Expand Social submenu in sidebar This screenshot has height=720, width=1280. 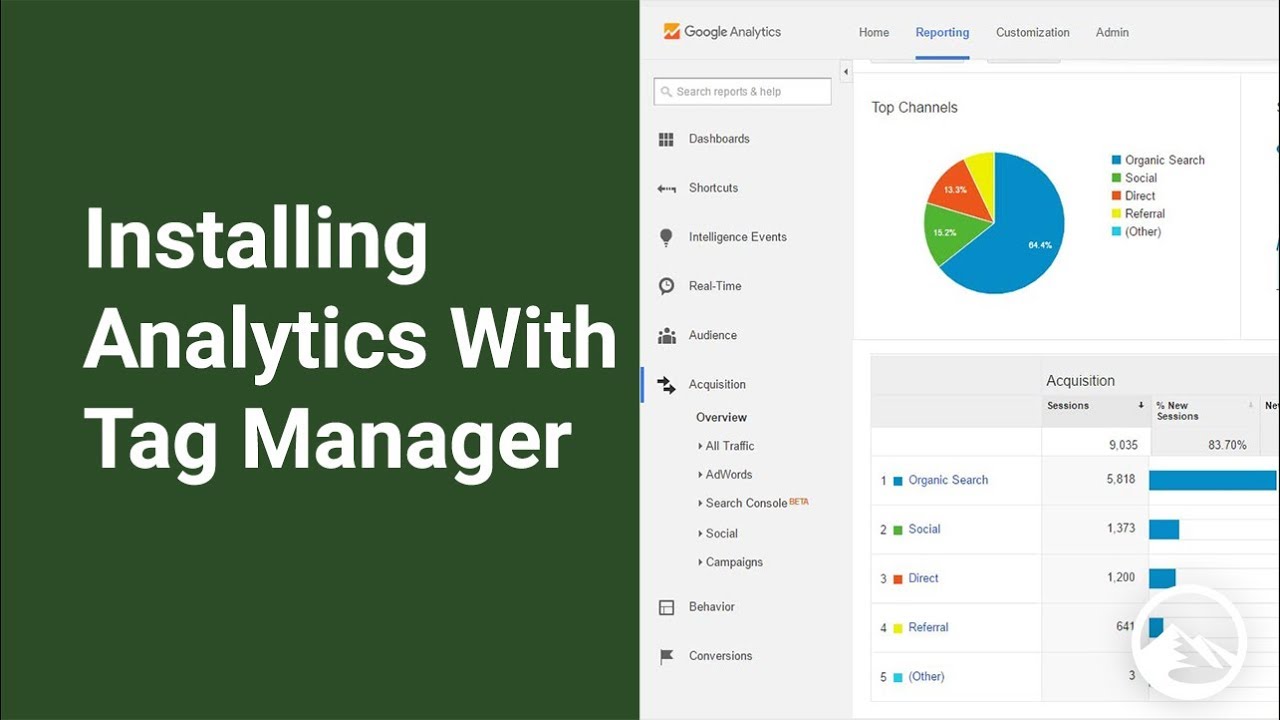pyautogui.click(x=718, y=533)
